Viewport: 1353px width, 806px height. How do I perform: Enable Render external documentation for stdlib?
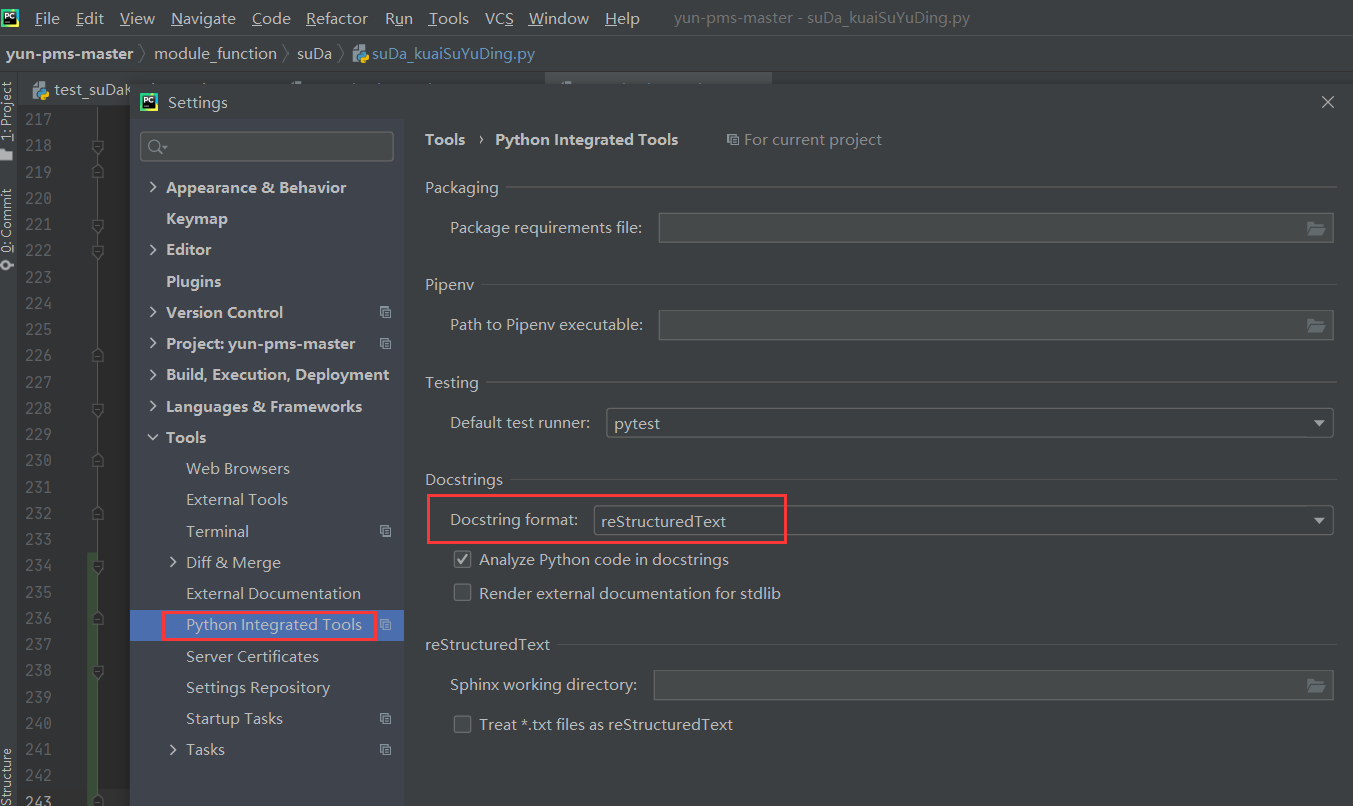click(462, 593)
